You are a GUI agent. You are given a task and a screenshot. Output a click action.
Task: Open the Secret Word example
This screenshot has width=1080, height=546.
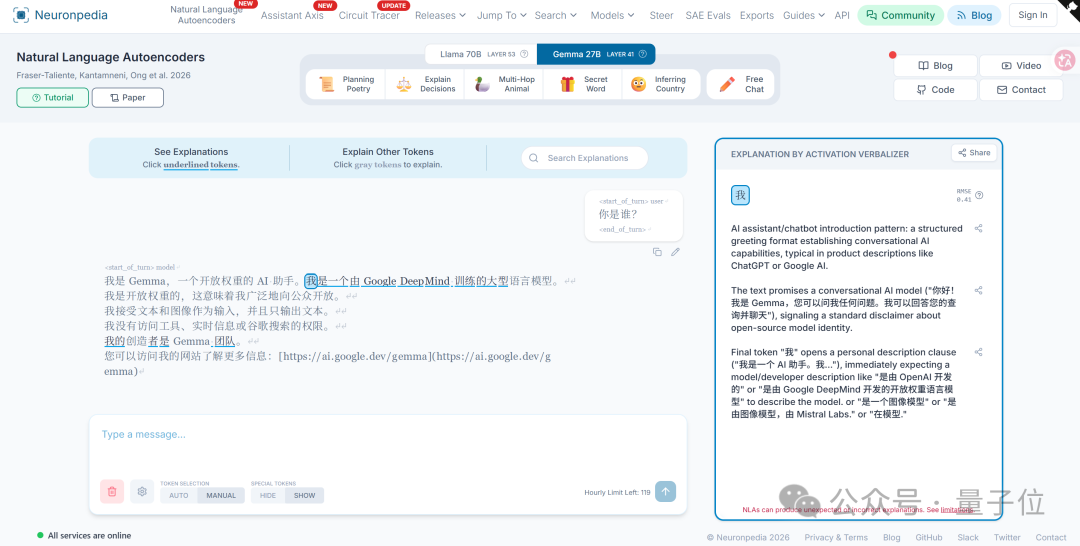(x=583, y=84)
